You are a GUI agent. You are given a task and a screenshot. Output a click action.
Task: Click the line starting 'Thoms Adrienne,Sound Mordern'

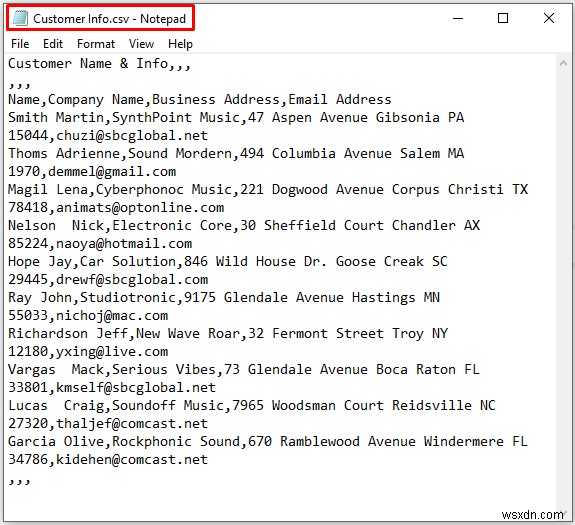236,154
